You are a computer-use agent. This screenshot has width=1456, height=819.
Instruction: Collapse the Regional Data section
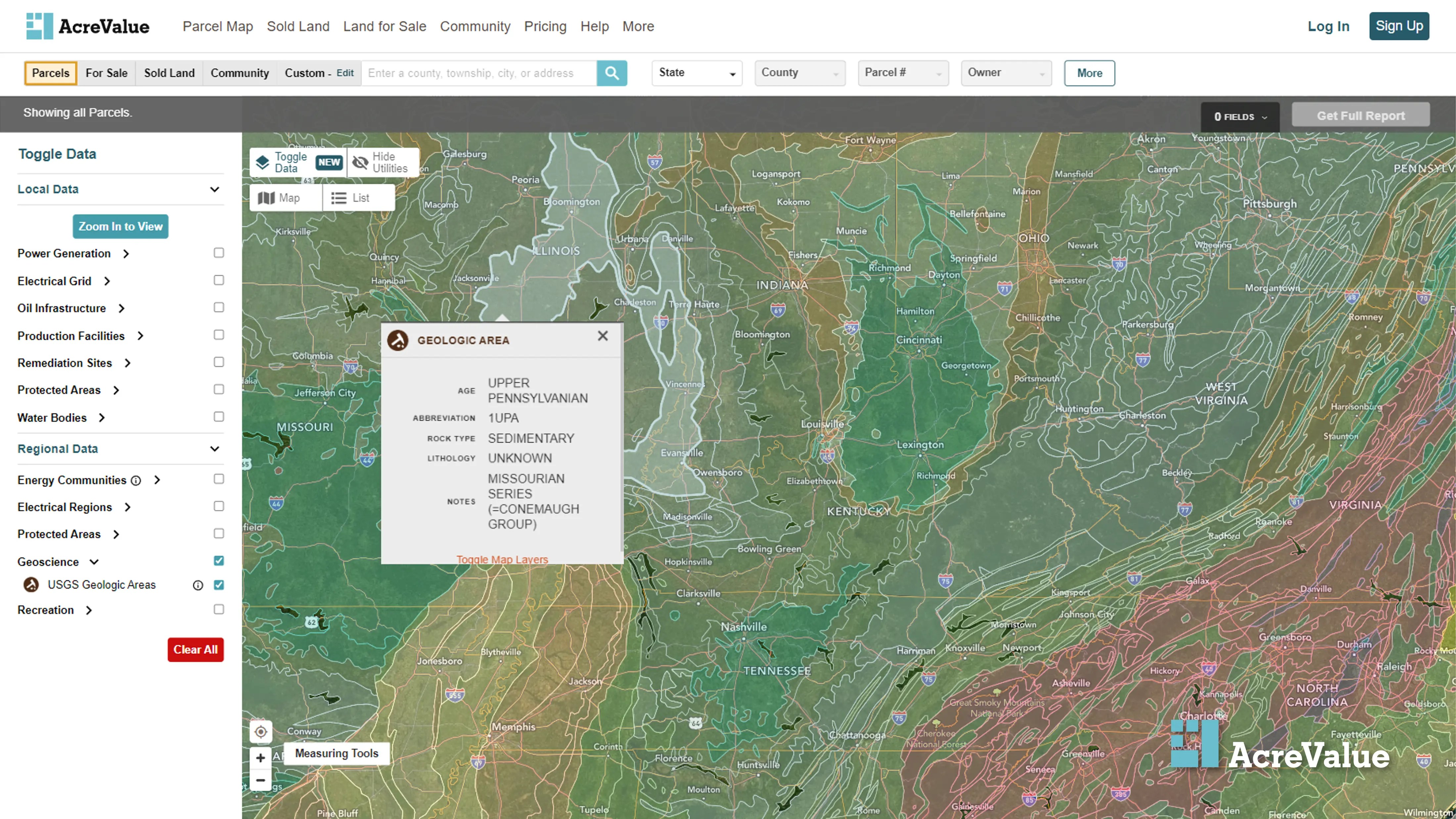tap(215, 448)
